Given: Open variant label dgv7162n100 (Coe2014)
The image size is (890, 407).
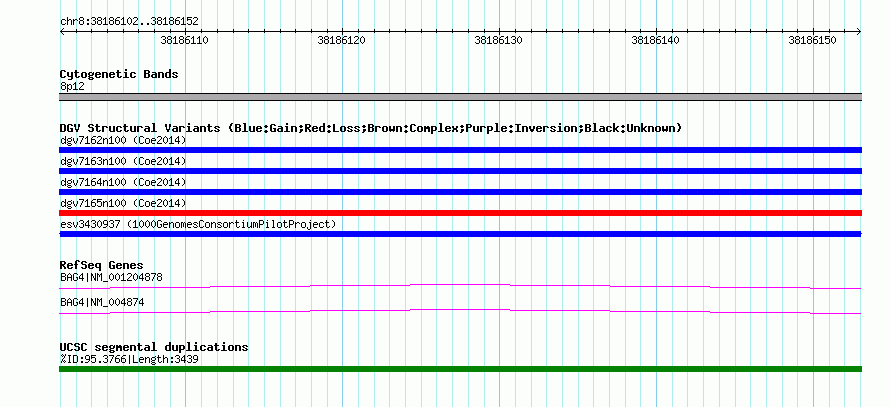Looking at the screenshot, I should coord(123,140).
